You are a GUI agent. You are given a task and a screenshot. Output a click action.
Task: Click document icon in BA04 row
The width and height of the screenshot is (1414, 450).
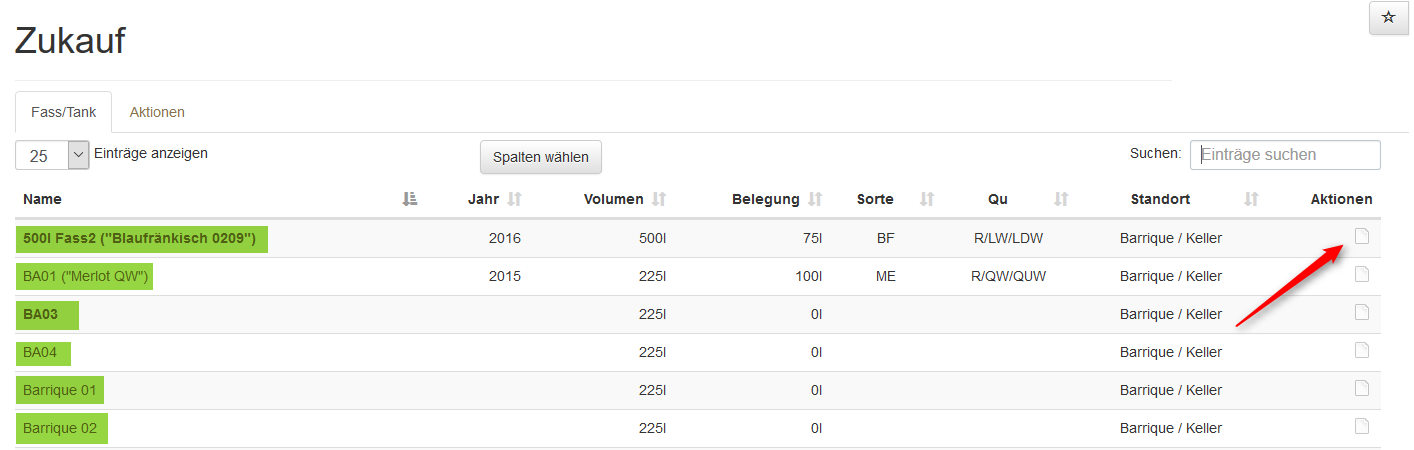[x=1361, y=350]
